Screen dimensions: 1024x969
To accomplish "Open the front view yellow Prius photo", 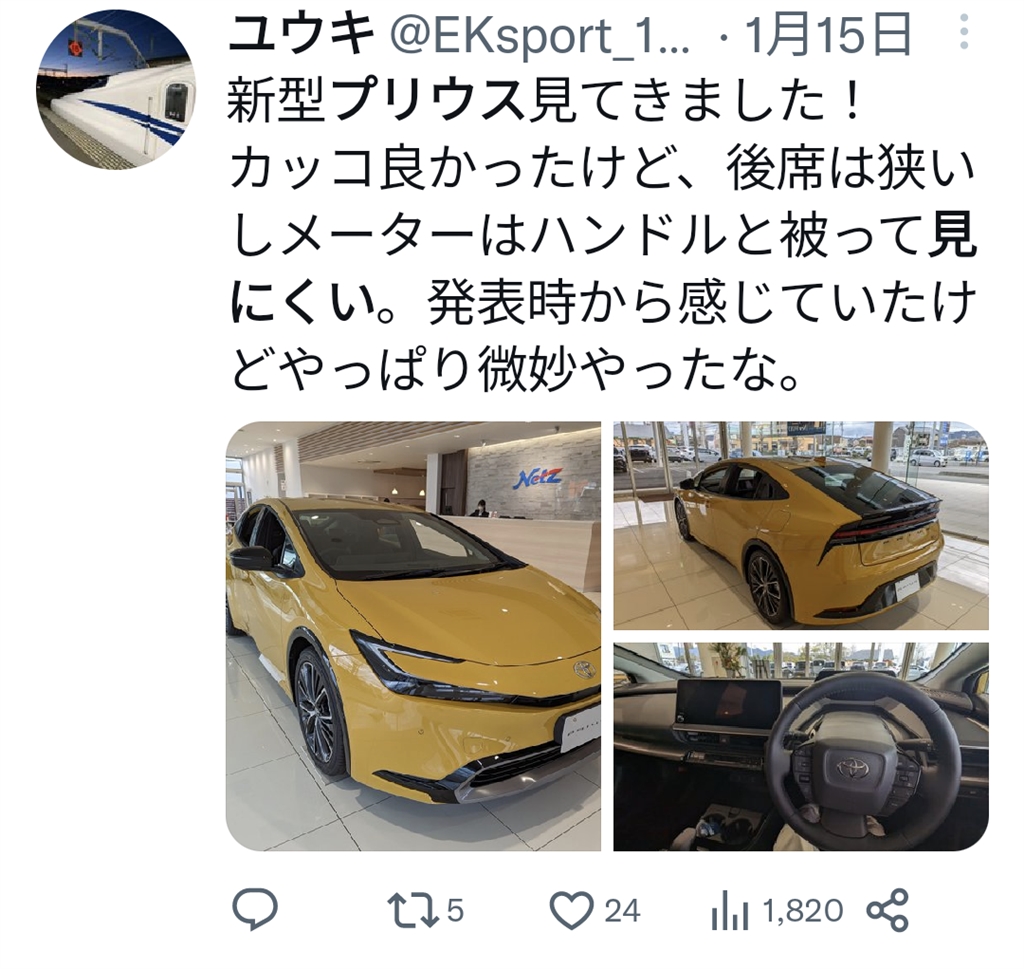I will 413,636.
